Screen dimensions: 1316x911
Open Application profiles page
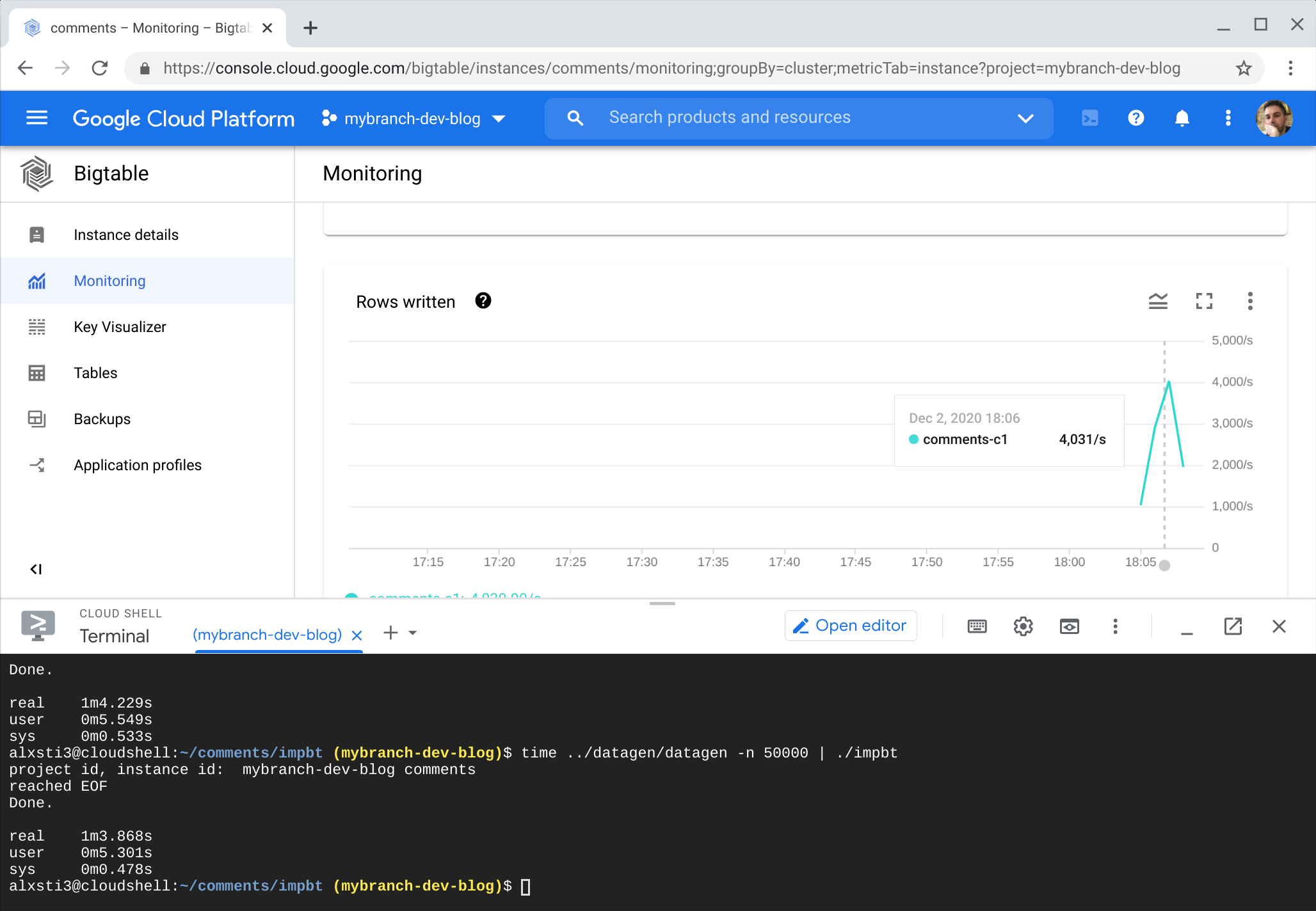(147, 465)
